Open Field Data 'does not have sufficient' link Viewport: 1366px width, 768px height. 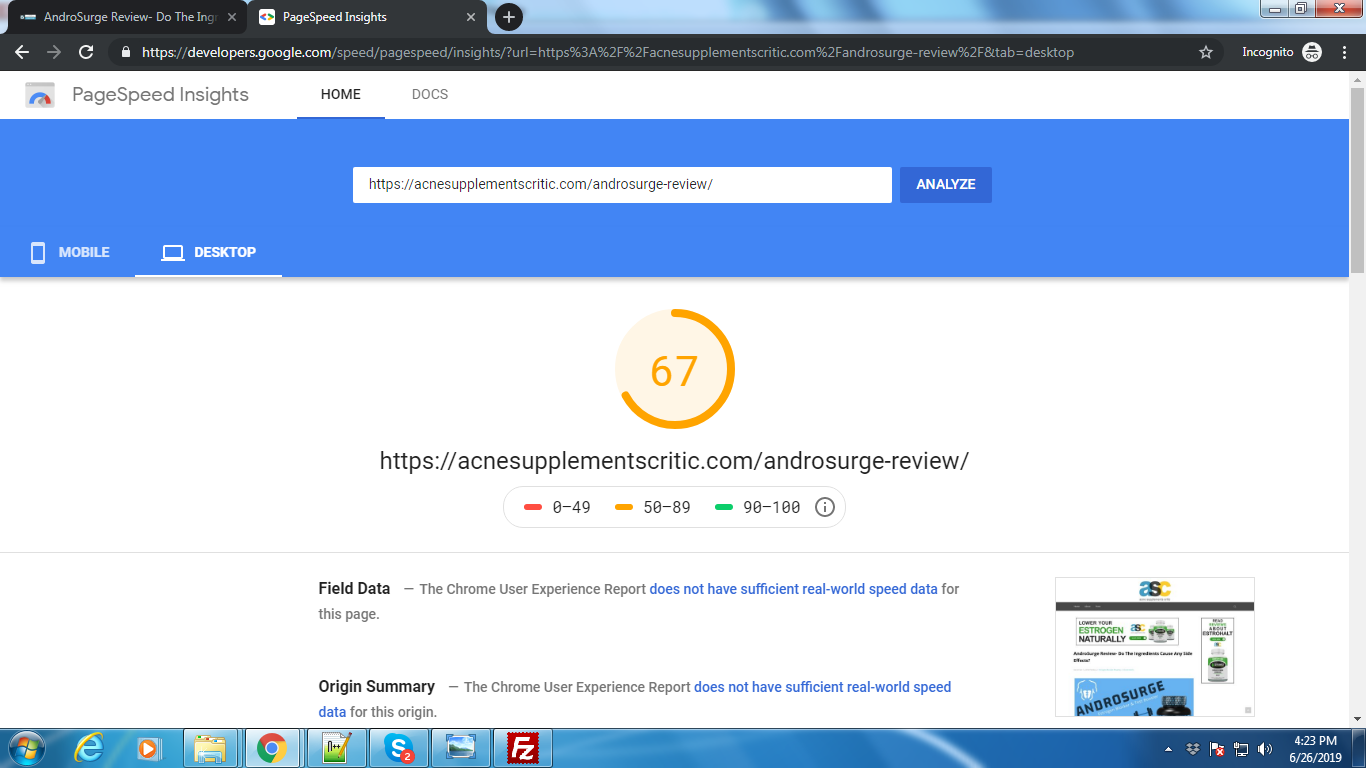pyautogui.click(x=793, y=589)
